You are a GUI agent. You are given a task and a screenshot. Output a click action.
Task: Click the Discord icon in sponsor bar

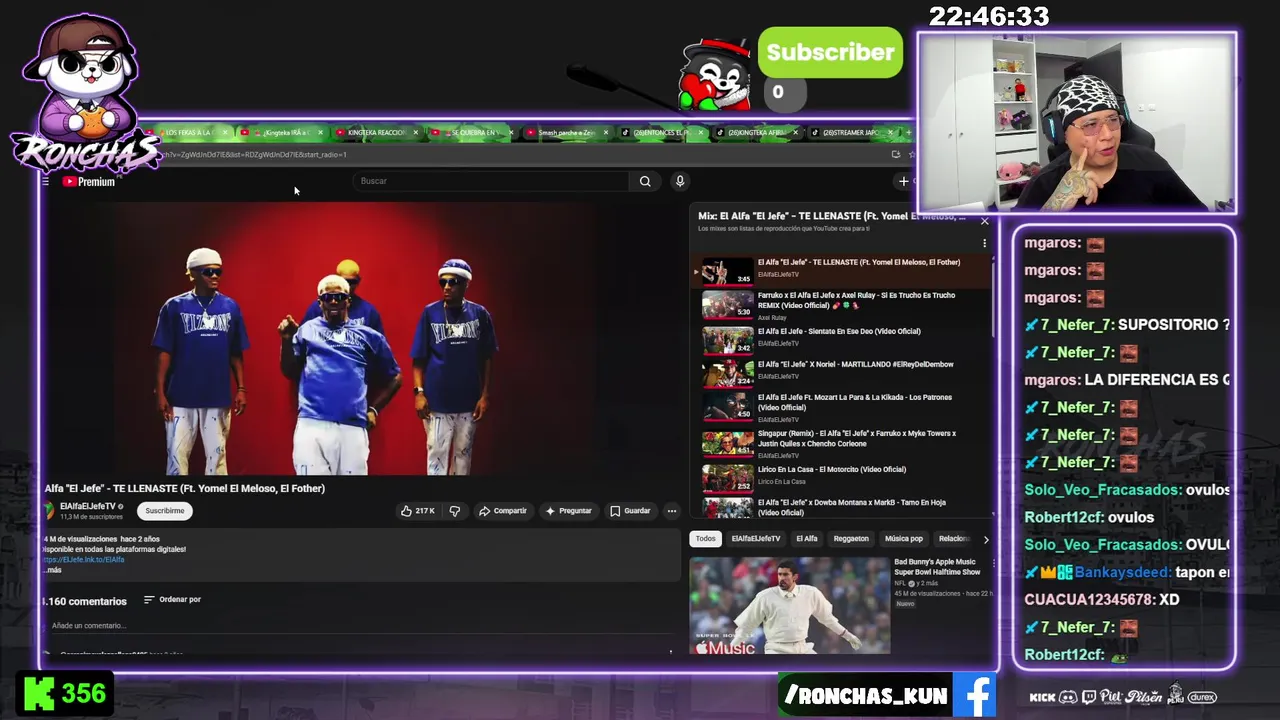[1068, 697]
